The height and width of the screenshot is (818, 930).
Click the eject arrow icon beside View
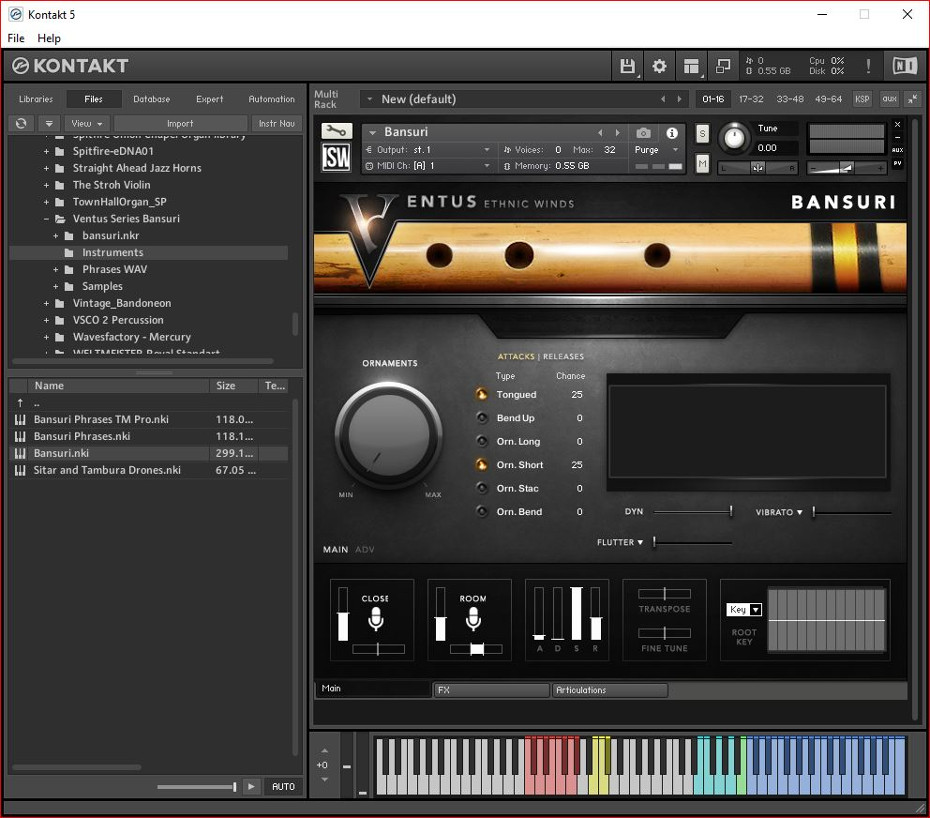49,123
